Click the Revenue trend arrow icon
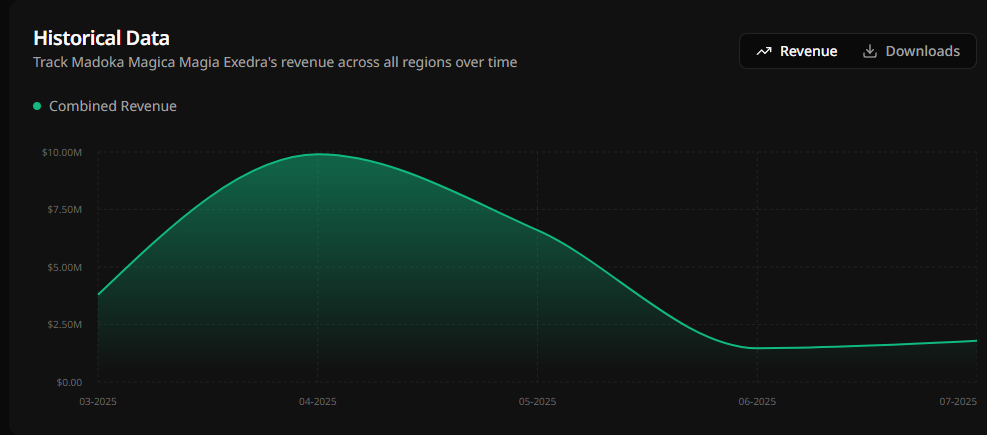 pyautogui.click(x=764, y=52)
